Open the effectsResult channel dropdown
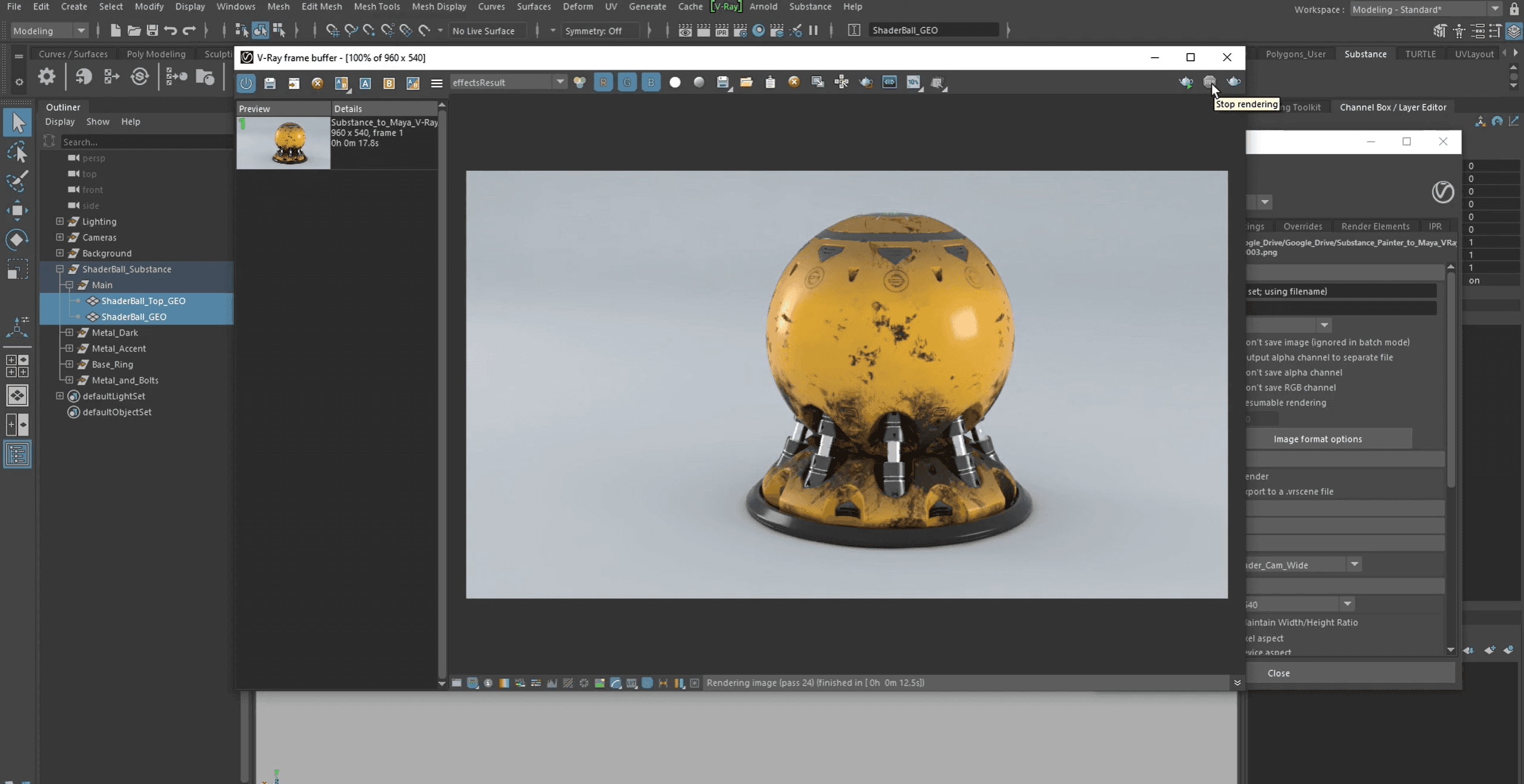 pyautogui.click(x=560, y=82)
